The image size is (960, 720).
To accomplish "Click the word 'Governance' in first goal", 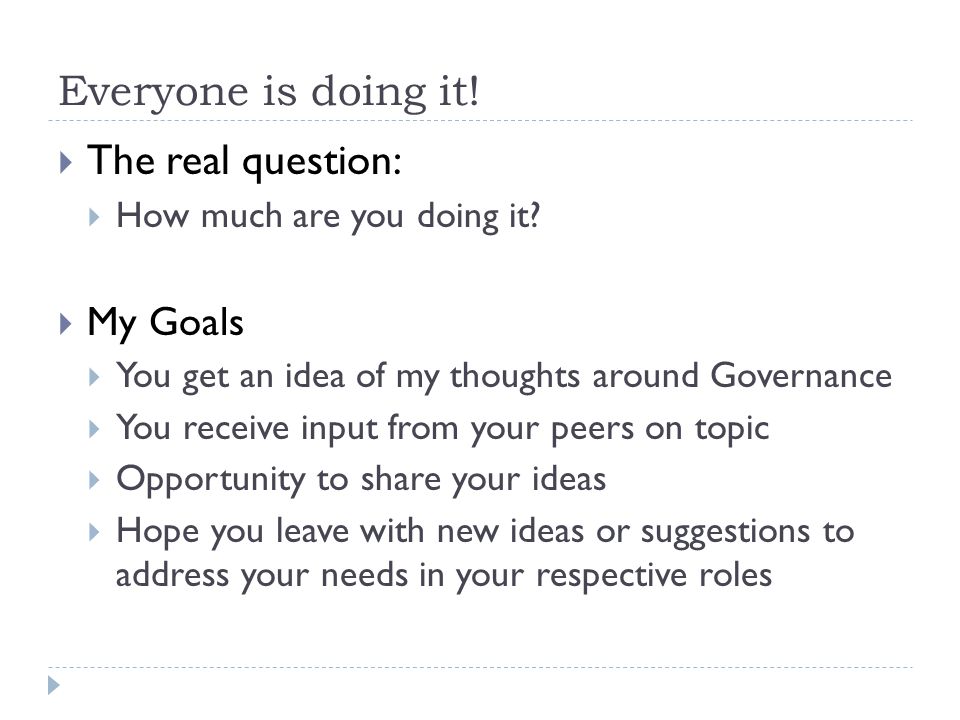I will [801, 375].
